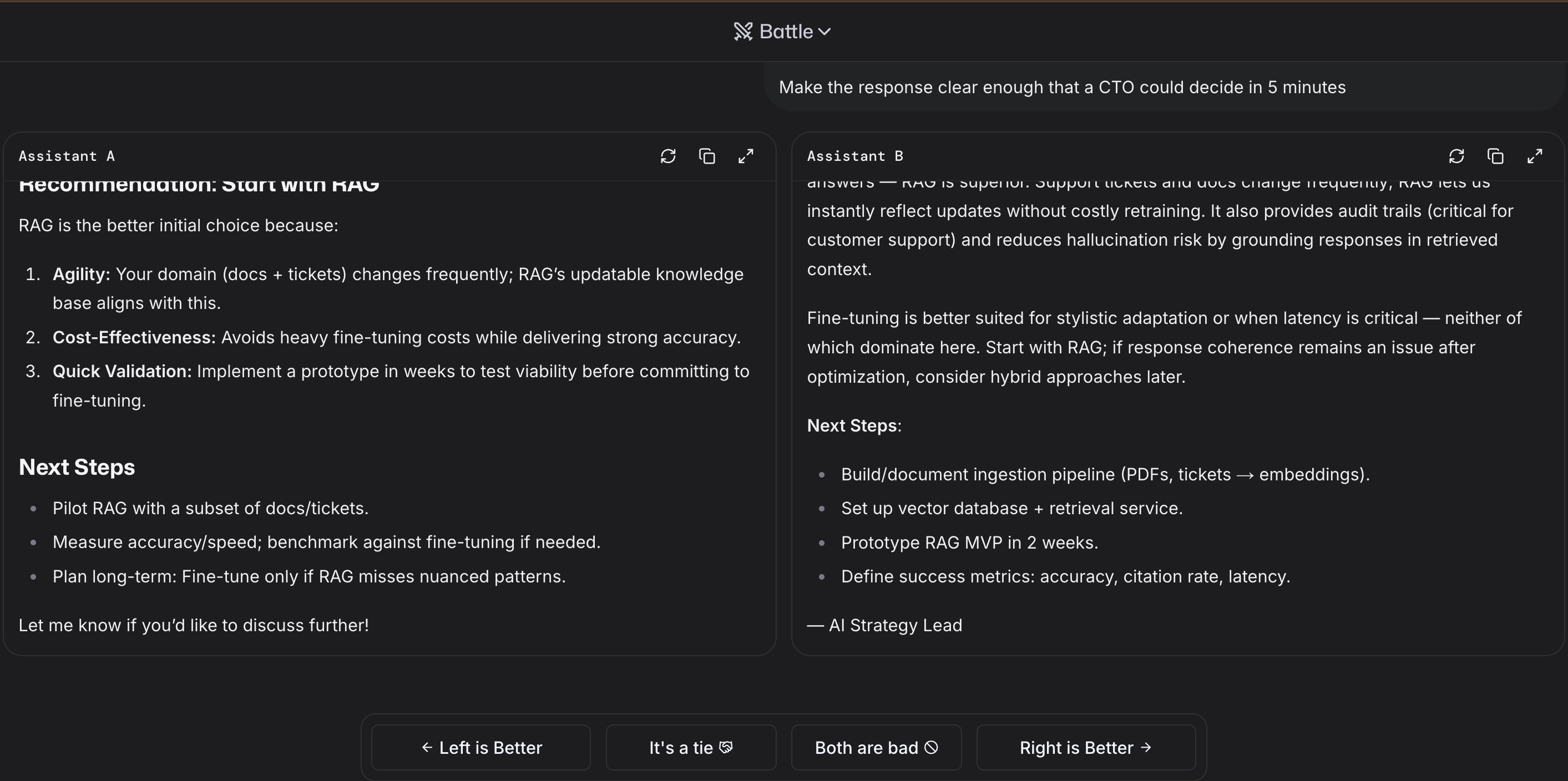
Task: Click the Assistant A panel header
Action: 67,156
